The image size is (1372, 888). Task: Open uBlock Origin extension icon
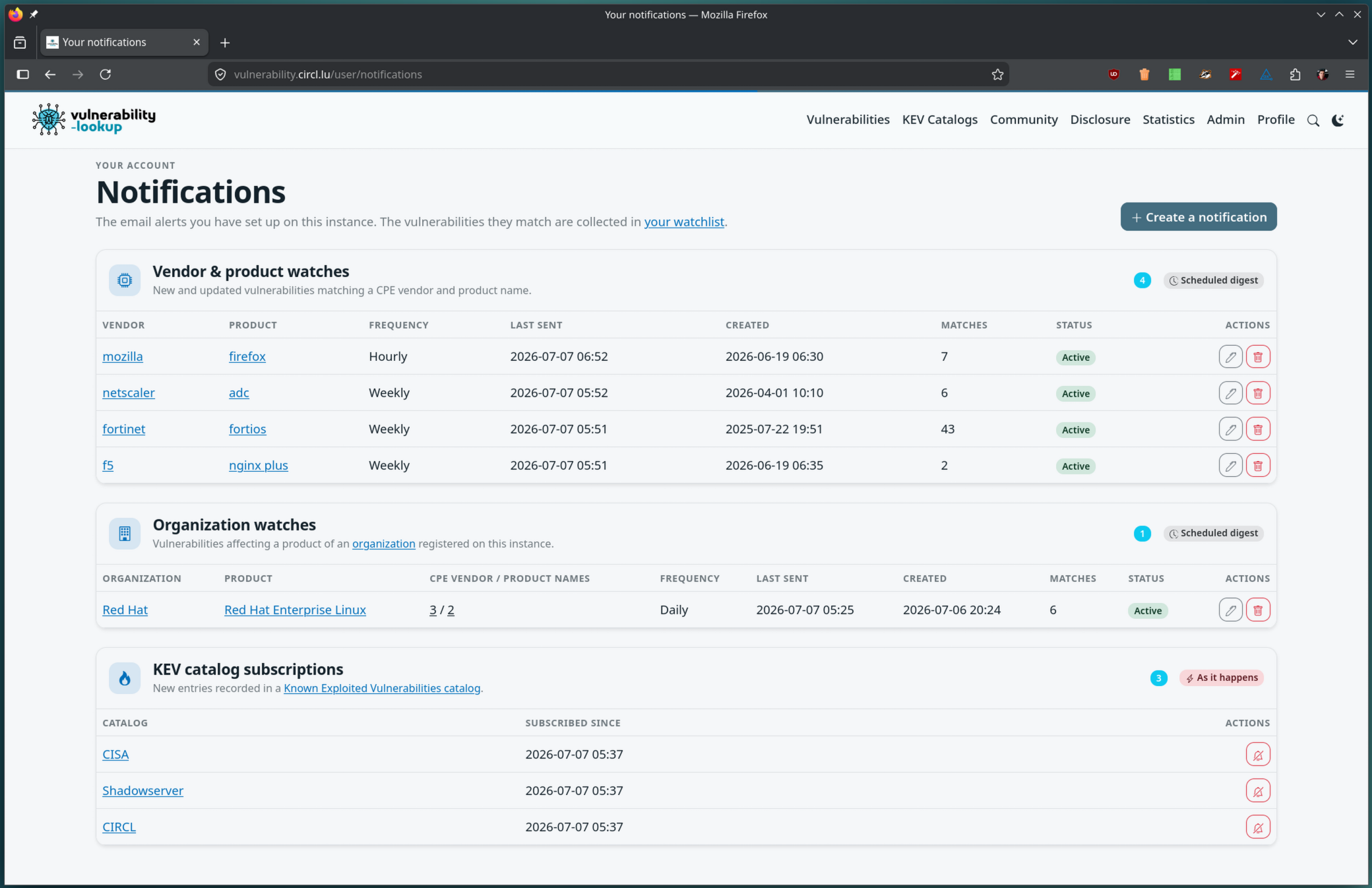(1113, 75)
